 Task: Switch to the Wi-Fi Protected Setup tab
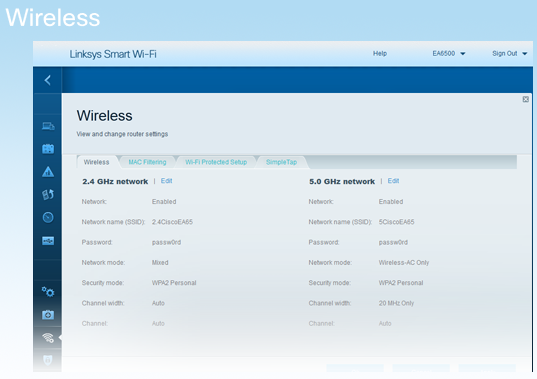pos(216,162)
